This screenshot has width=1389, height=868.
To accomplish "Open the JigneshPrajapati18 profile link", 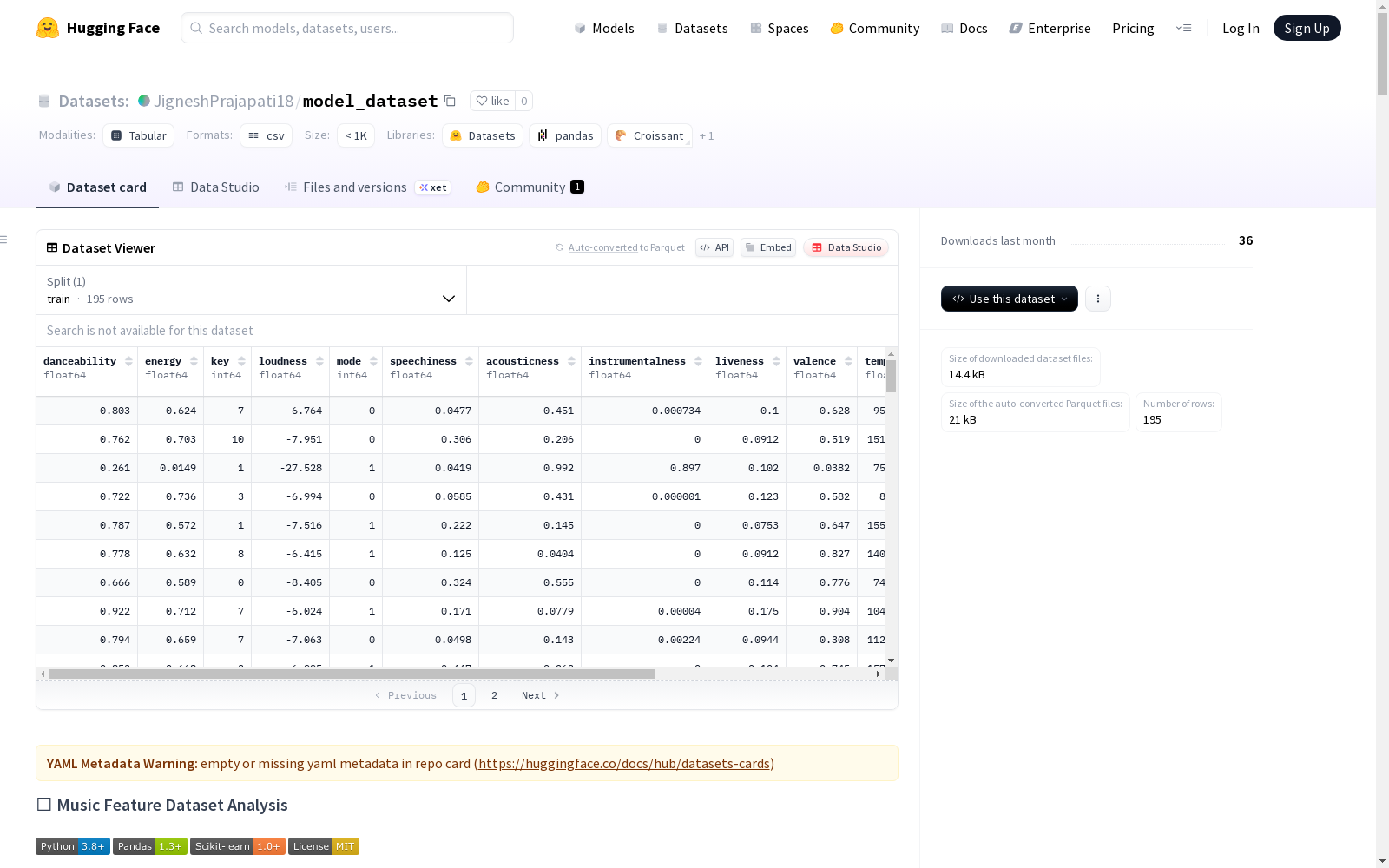I will tap(224, 101).
